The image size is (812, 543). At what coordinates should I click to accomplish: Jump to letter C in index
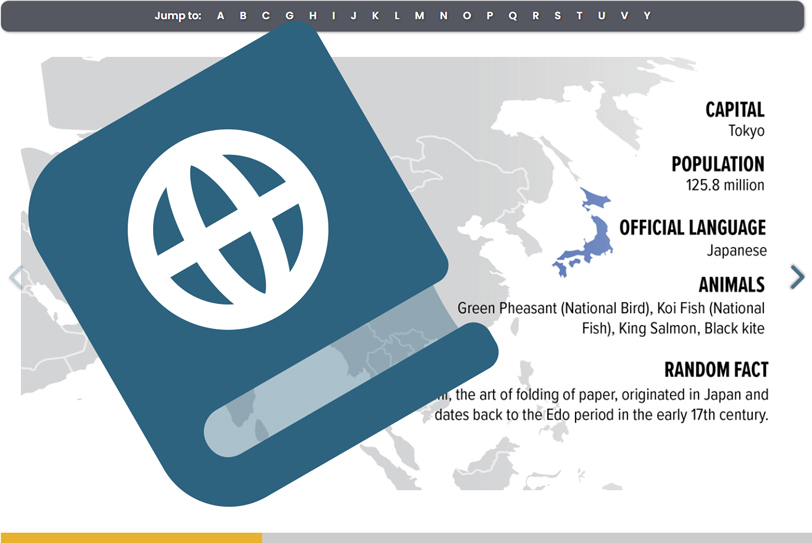[x=266, y=16]
